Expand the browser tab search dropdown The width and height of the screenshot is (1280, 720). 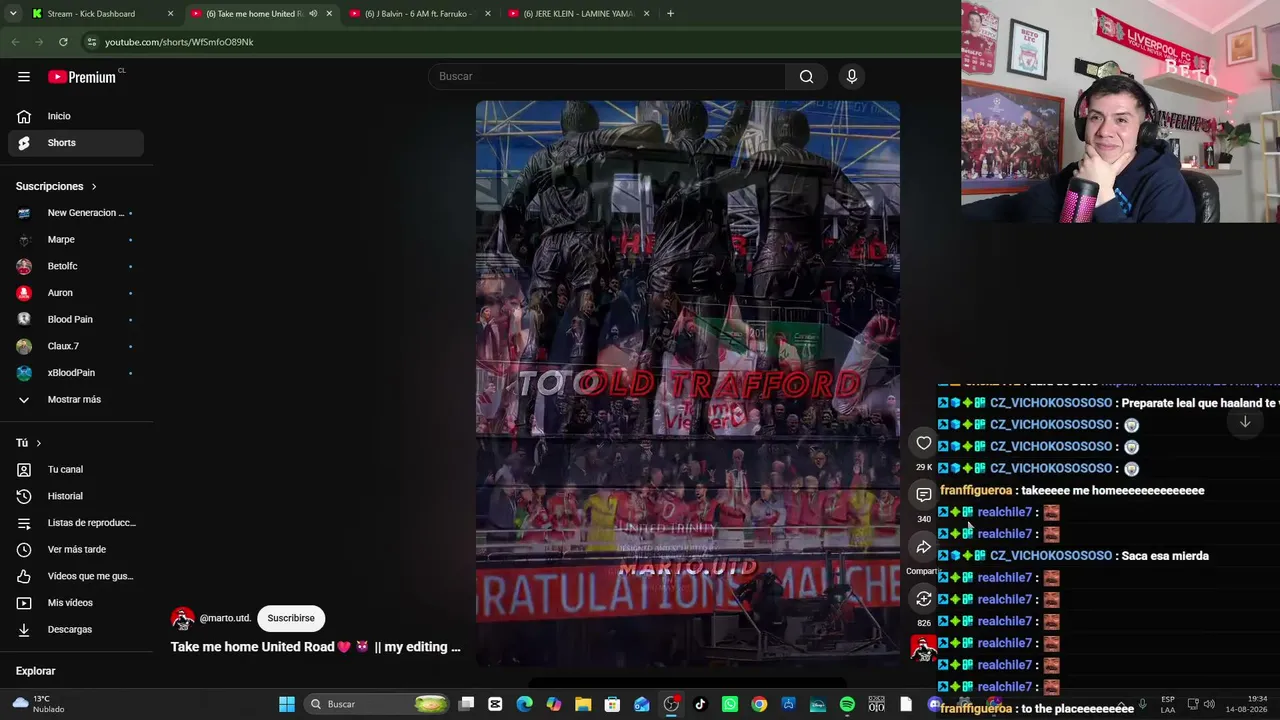click(12, 14)
